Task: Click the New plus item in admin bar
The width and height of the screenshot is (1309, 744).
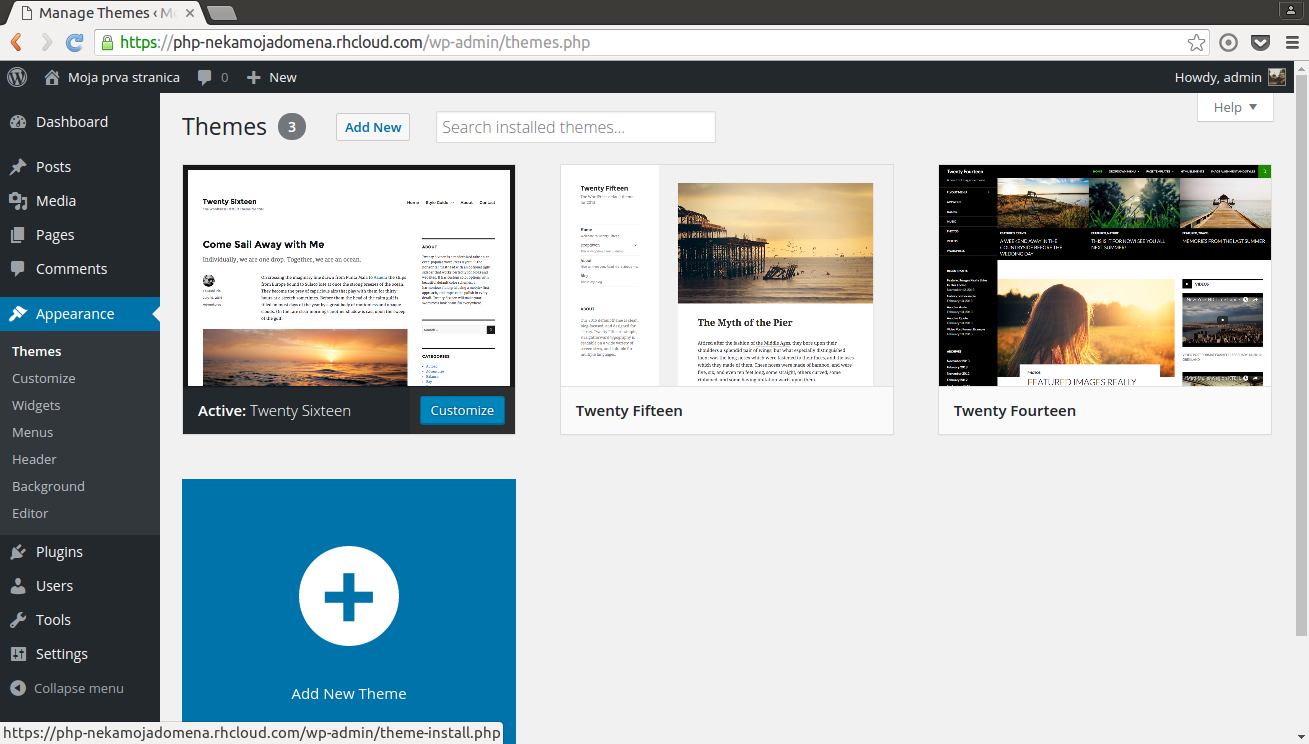Action: [x=272, y=77]
